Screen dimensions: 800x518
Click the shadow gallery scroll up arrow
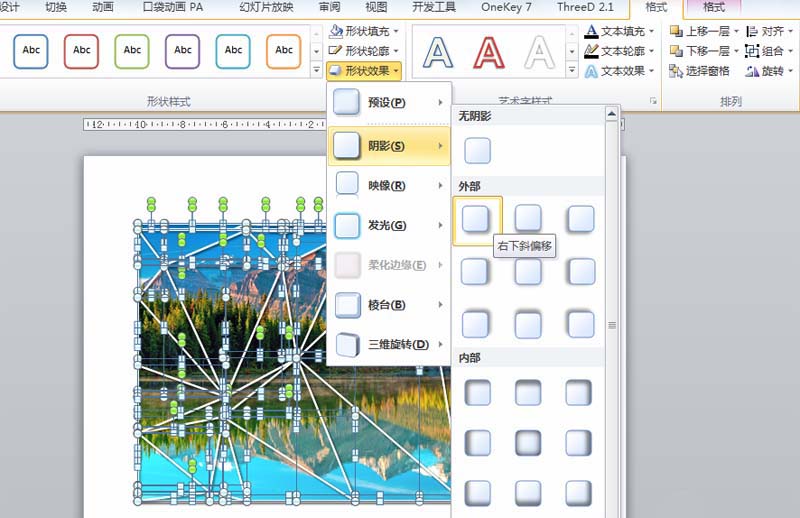[612, 113]
